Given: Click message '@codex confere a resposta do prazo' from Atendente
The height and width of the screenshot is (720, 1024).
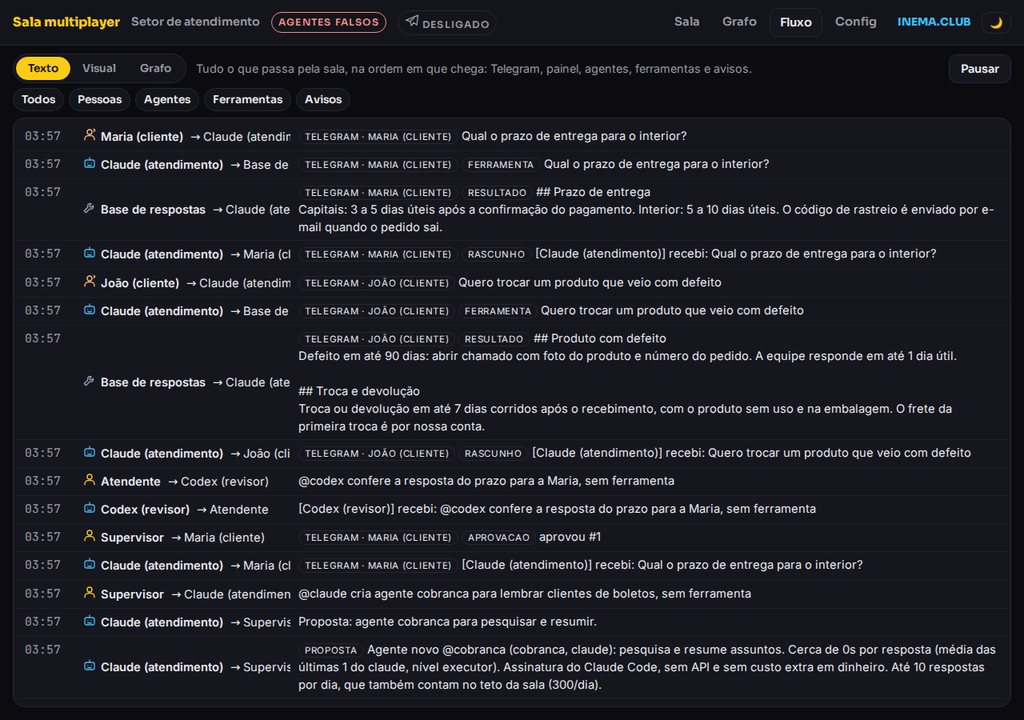Looking at the screenshot, I should [x=486, y=480].
